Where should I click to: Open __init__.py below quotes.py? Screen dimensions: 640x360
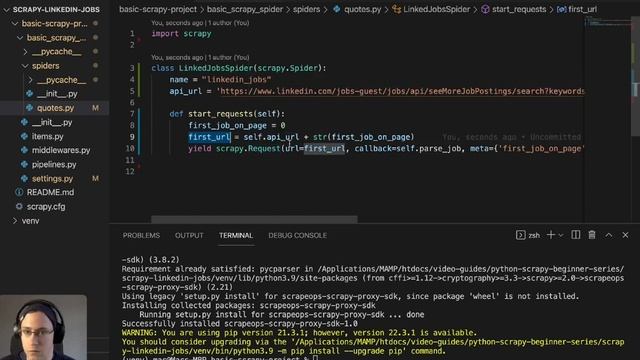(x=52, y=122)
